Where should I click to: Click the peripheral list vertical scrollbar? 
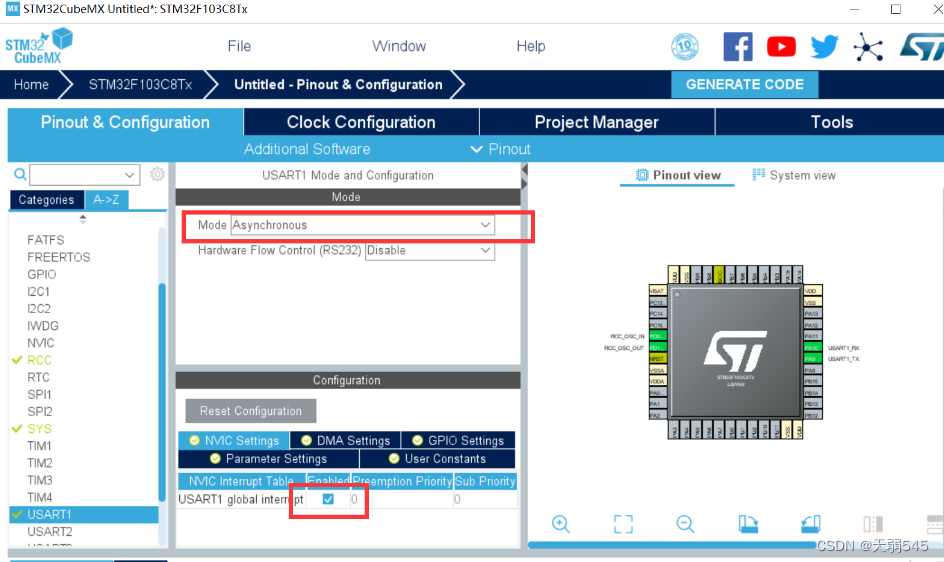pos(162,392)
